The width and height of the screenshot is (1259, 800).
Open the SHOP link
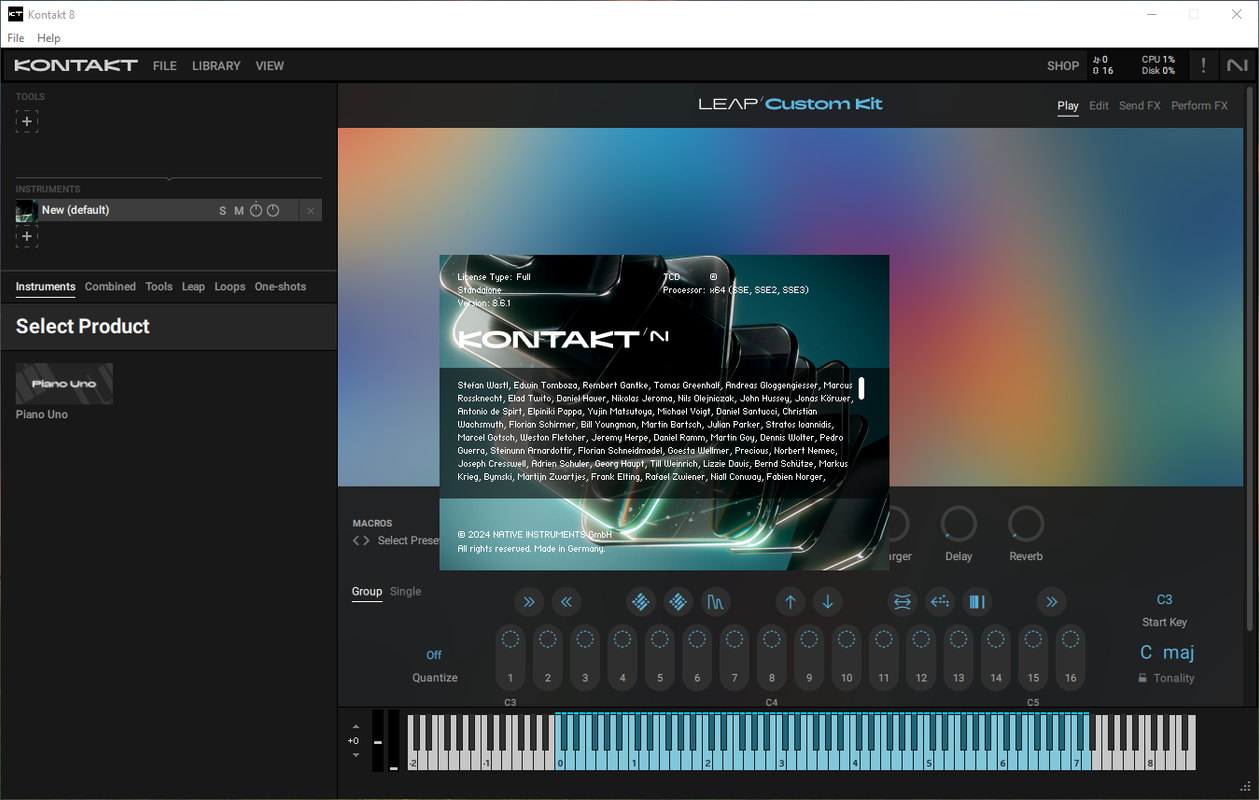(1063, 66)
